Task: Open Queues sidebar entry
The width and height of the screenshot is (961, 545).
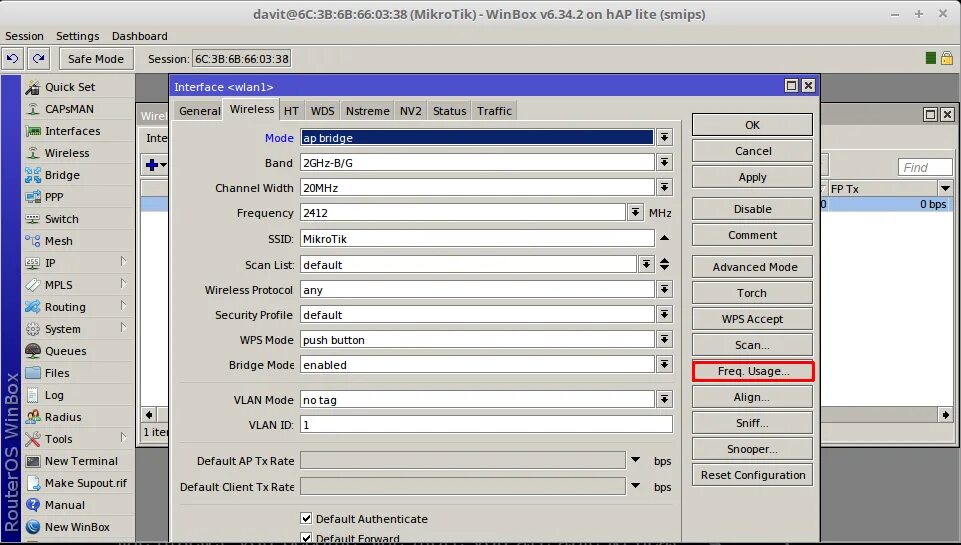Action: point(78,351)
